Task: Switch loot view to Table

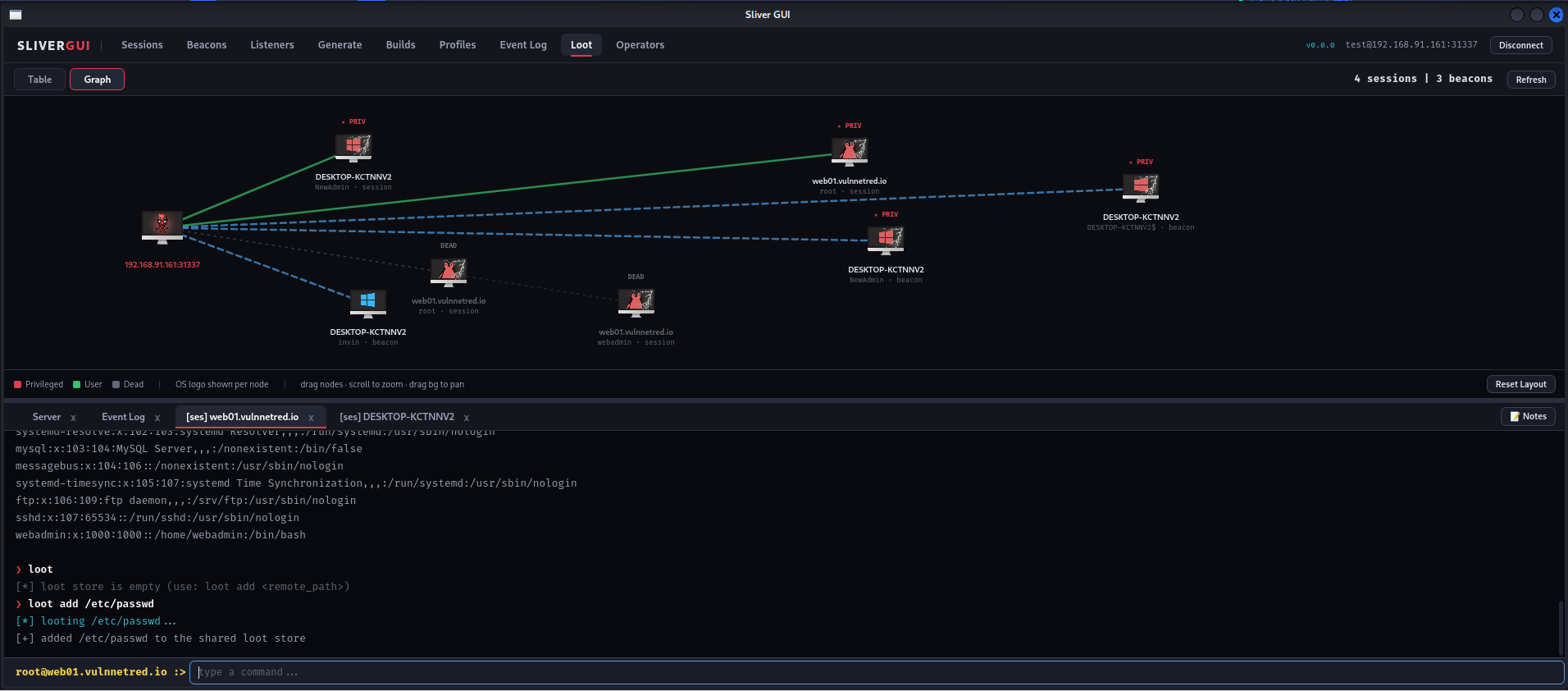Action: coord(39,80)
